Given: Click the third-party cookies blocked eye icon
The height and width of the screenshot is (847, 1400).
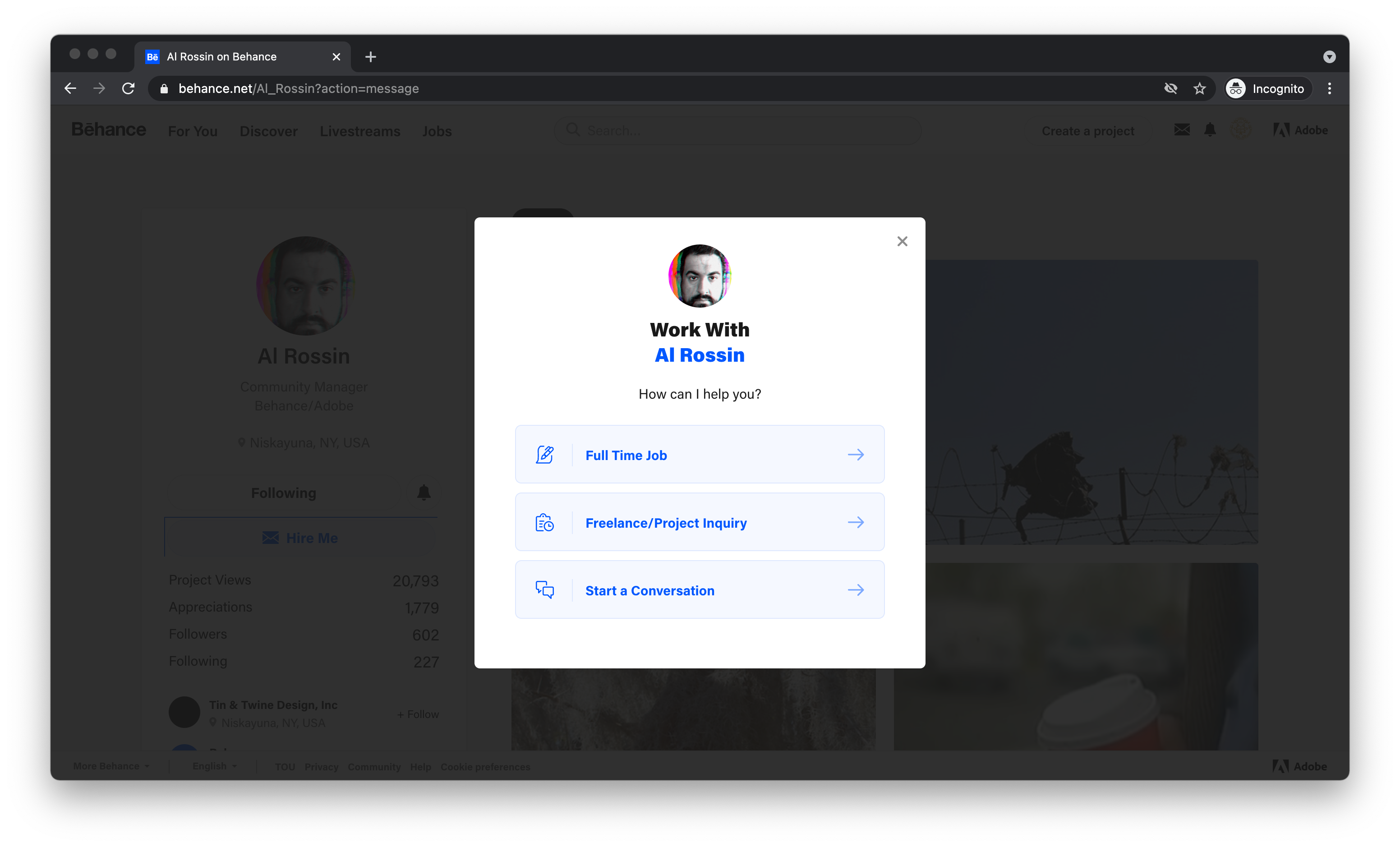Looking at the screenshot, I should [x=1170, y=88].
